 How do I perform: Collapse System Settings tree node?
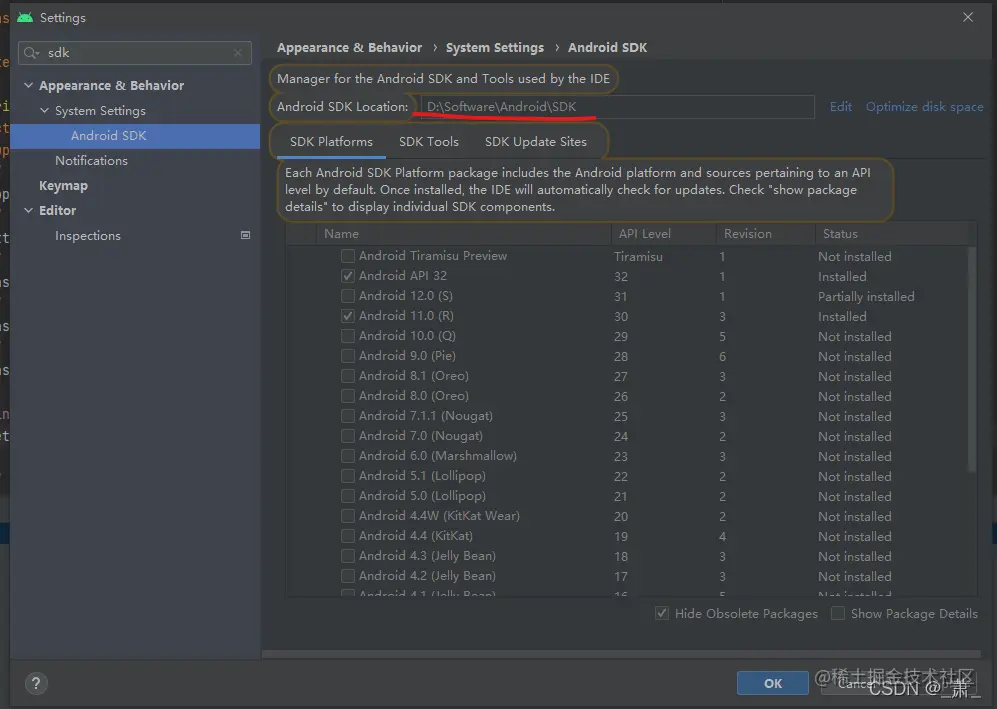(x=45, y=111)
